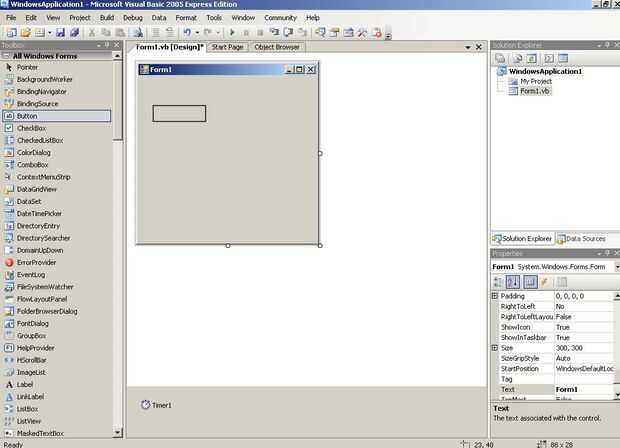This screenshot has height=448, width=620.
Task: Select My Project in Solution Explorer
Action: coord(536,81)
